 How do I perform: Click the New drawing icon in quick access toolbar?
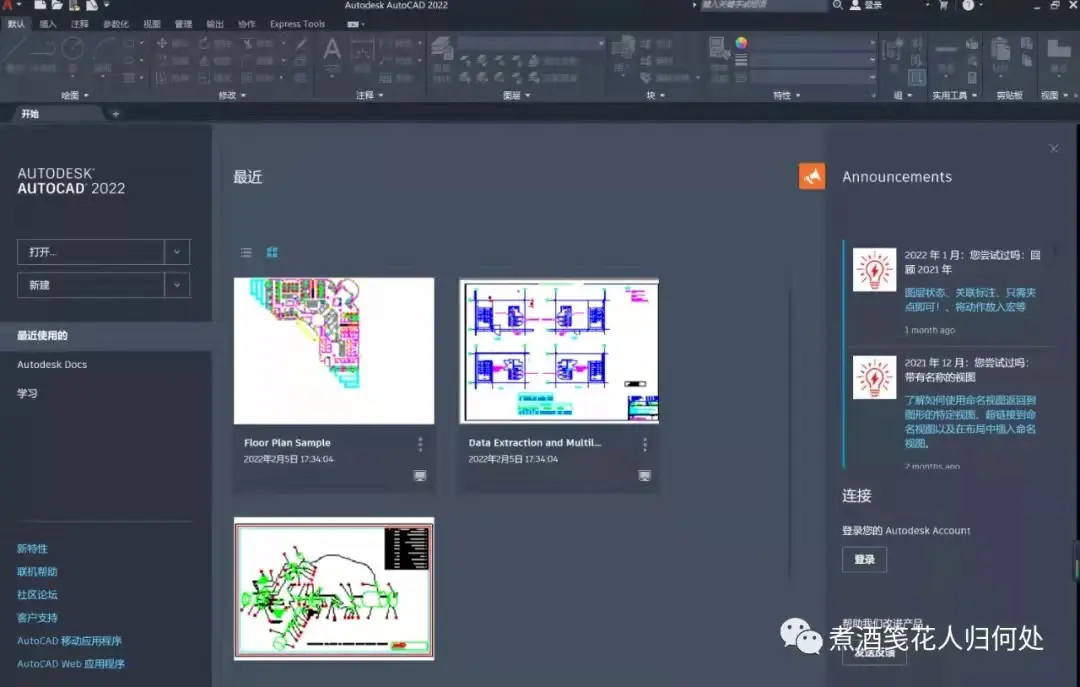[41, 5]
